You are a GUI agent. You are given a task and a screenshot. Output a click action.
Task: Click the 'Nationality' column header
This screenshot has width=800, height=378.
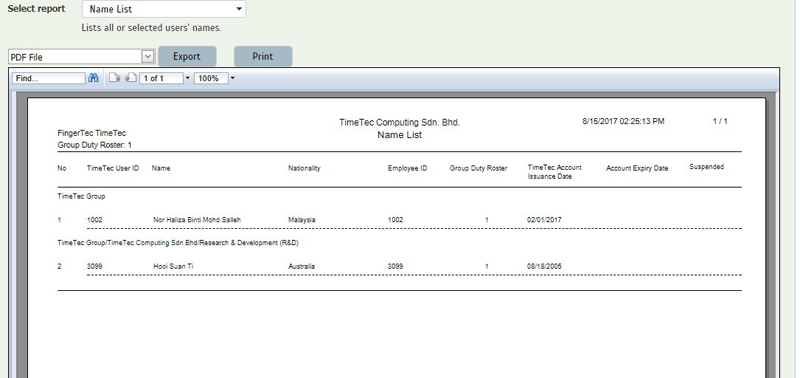click(304, 168)
